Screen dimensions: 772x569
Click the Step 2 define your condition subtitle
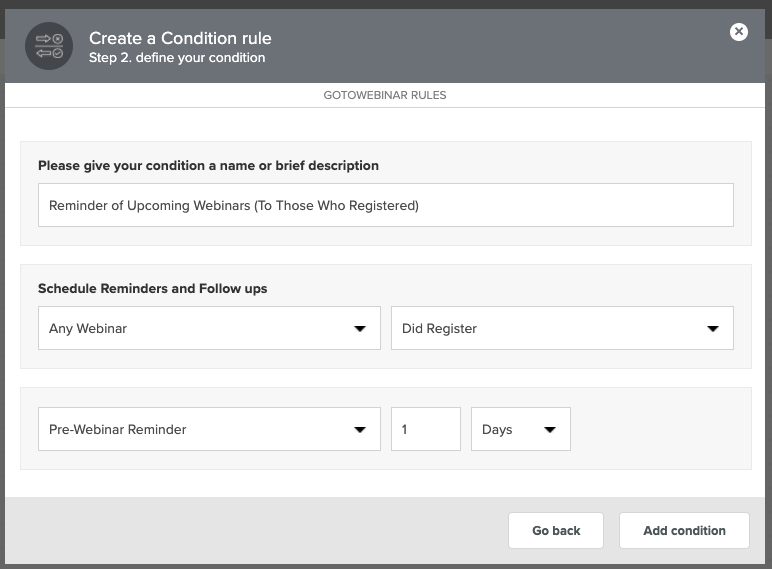pyautogui.click(x=177, y=58)
